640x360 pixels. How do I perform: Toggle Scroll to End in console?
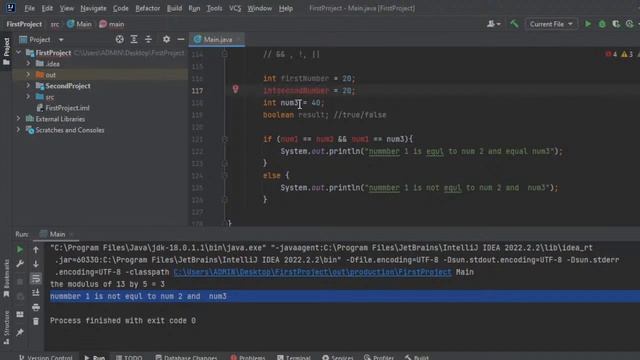(x=36, y=293)
